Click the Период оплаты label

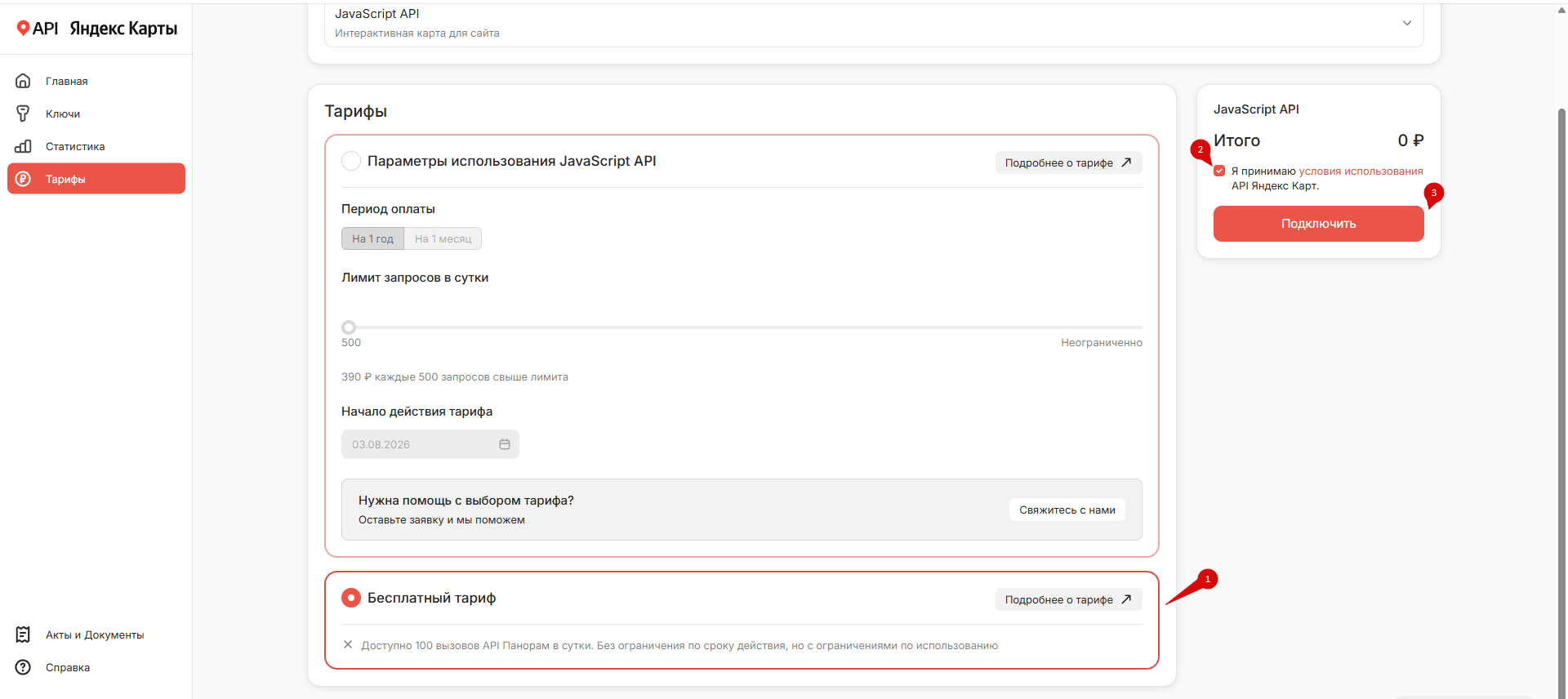[x=388, y=209]
